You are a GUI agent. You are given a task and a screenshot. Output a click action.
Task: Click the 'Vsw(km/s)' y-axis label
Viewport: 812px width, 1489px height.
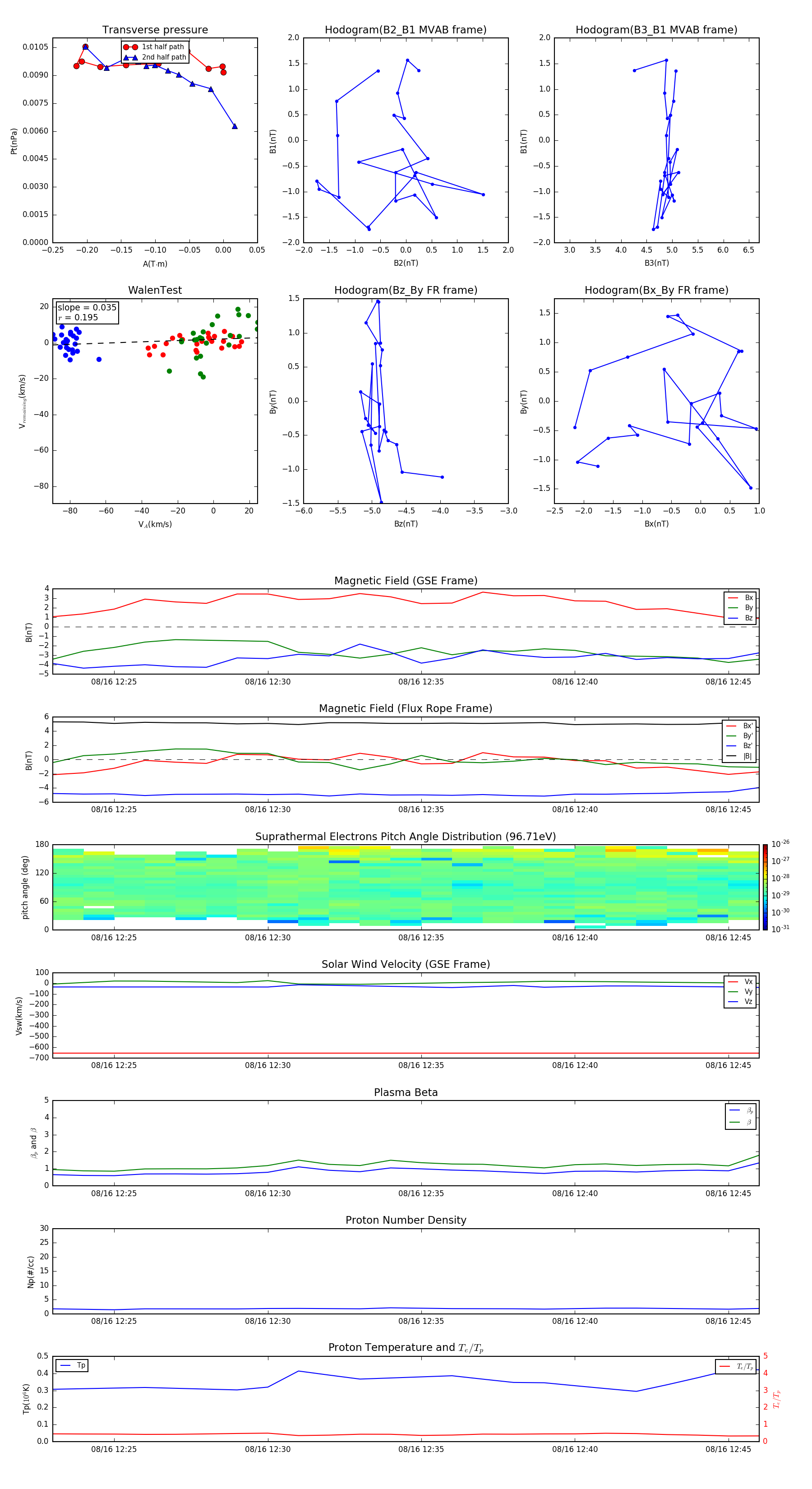tap(19, 1016)
